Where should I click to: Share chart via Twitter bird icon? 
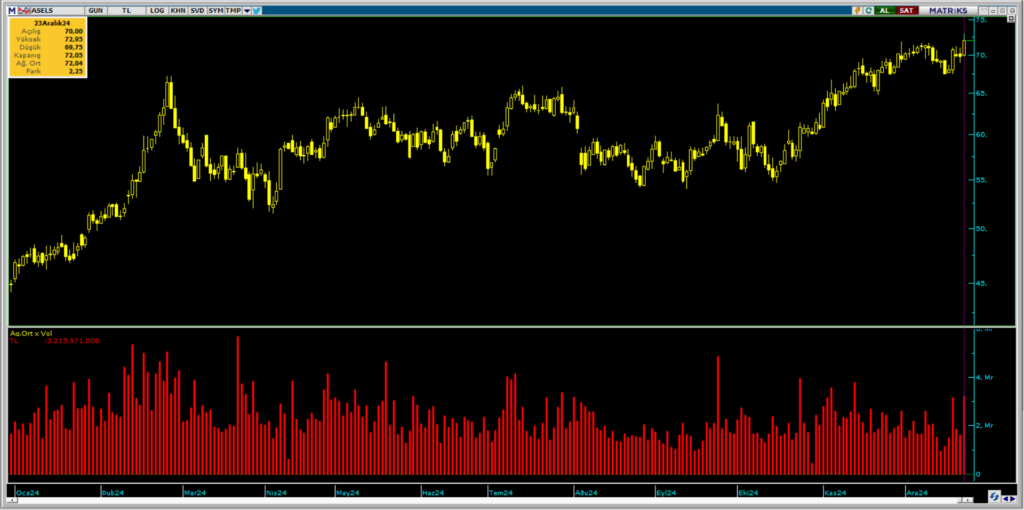pyautogui.click(x=257, y=9)
